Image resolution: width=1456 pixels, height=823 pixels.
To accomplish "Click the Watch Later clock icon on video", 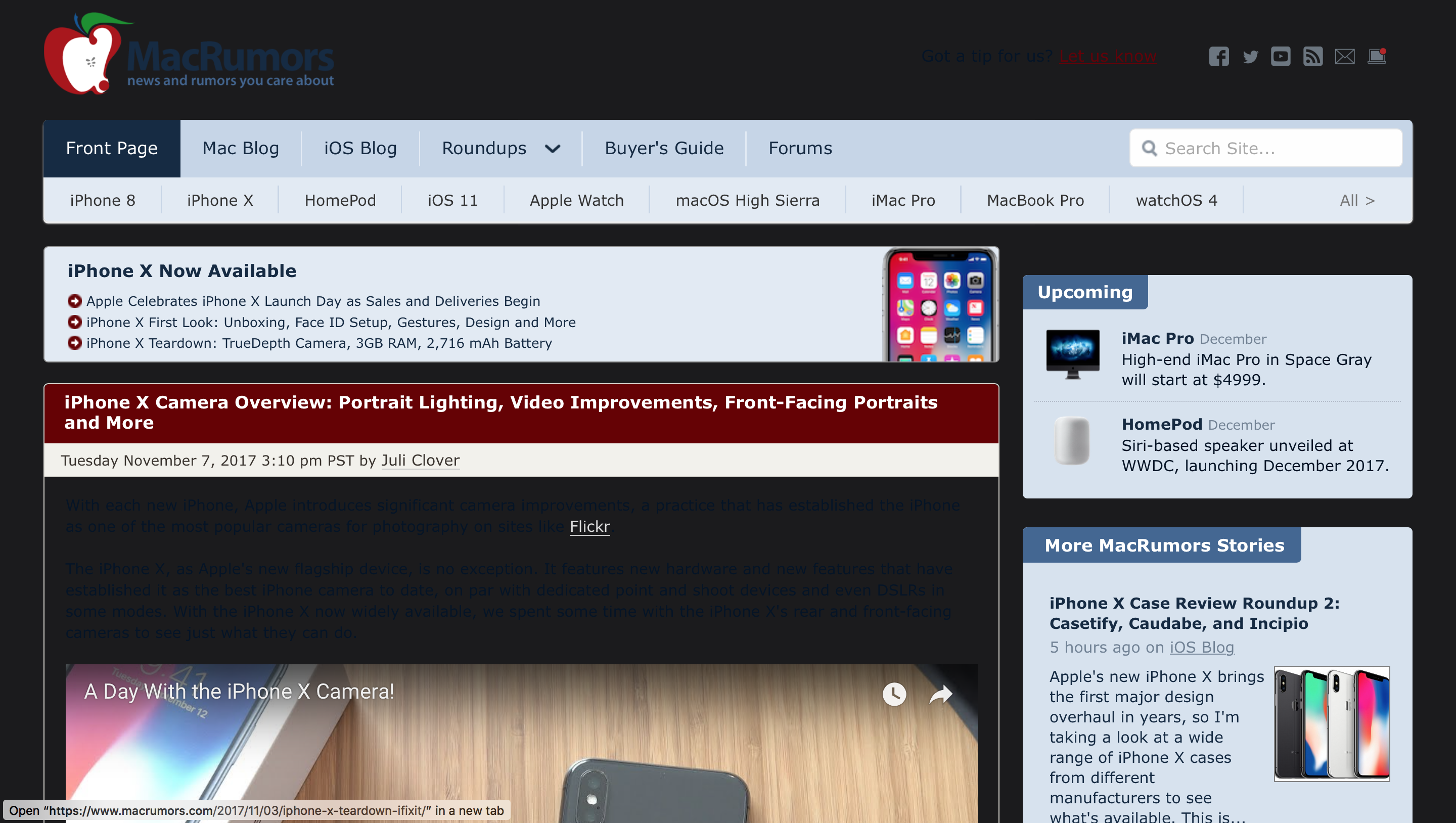I will pyautogui.click(x=894, y=694).
